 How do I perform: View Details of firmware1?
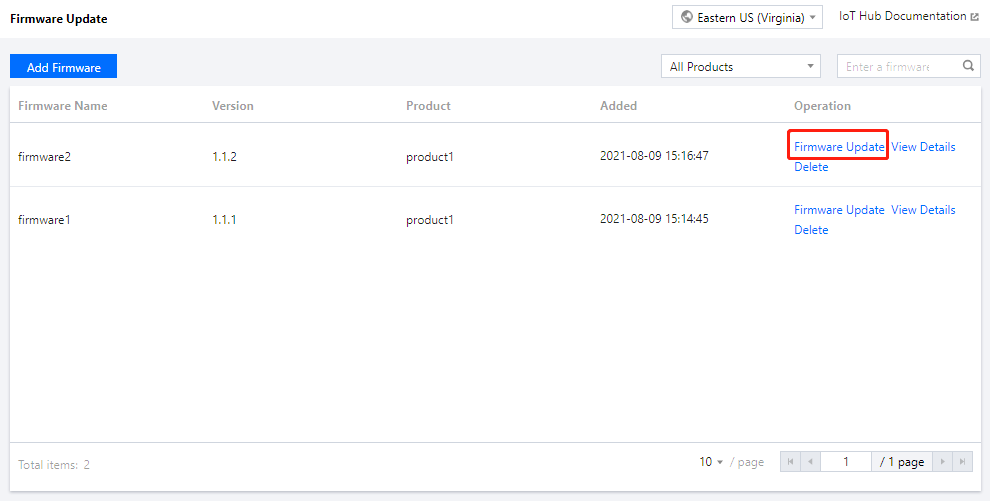pos(923,210)
